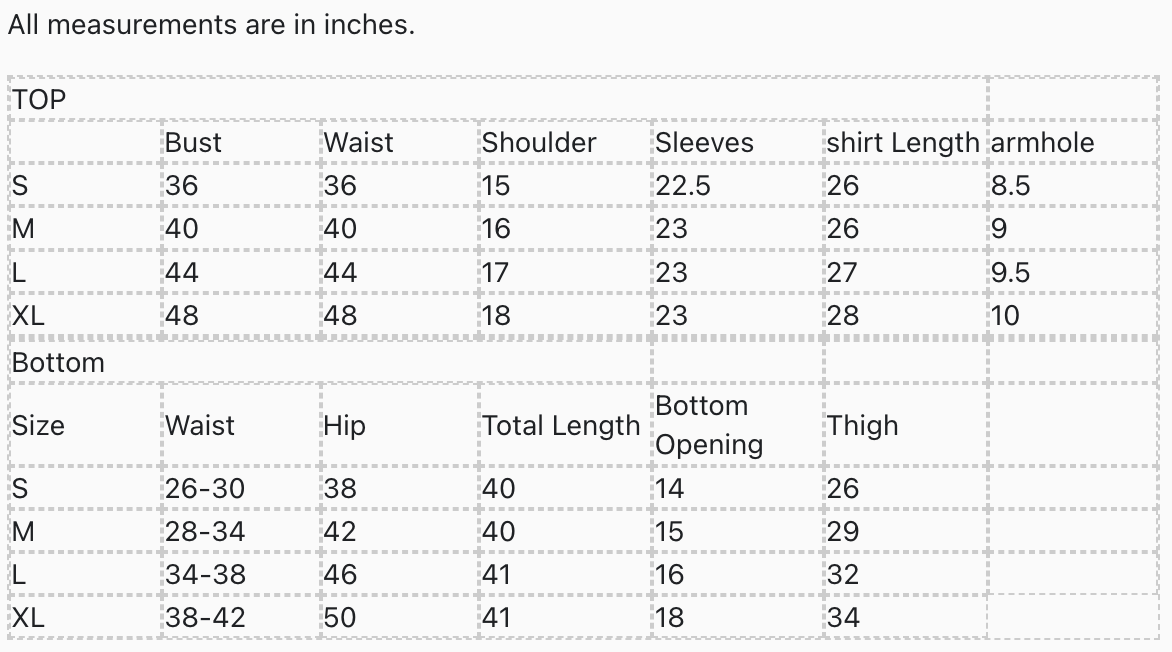Screen dimensions: 1172x652
Task: Click the shirt Length column header
Action: click(x=903, y=142)
